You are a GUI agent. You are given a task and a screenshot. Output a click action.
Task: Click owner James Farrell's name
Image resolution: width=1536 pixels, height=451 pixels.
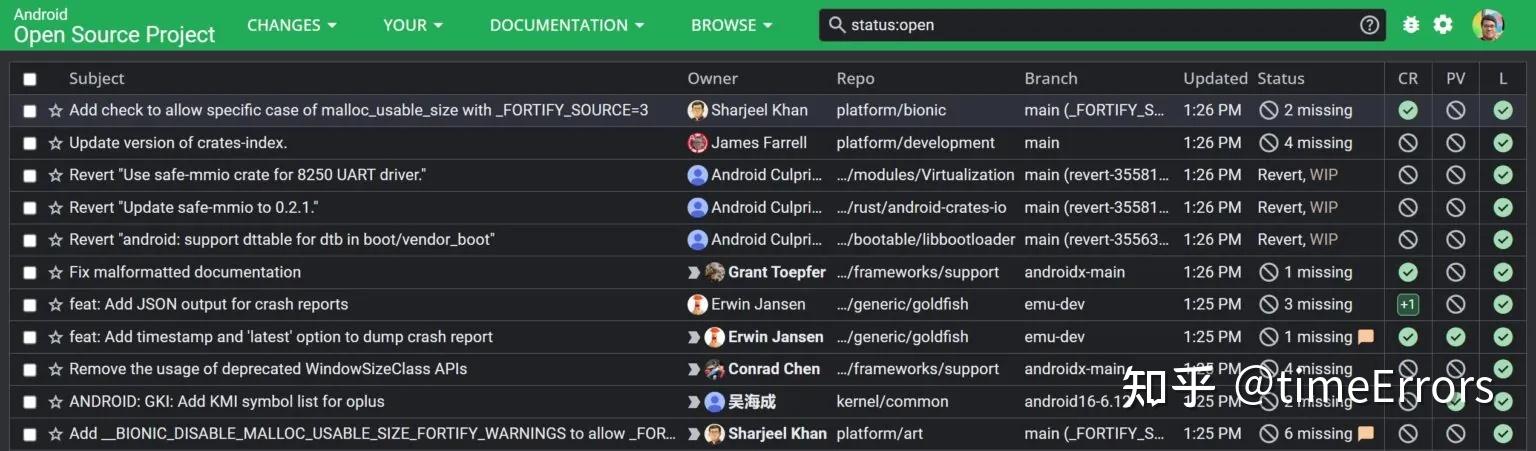(x=758, y=143)
